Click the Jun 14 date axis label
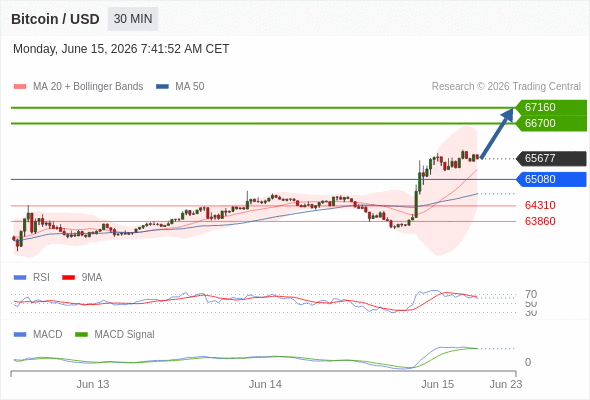This screenshot has width=590, height=400. pyautogui.click(x=265, y=385)
